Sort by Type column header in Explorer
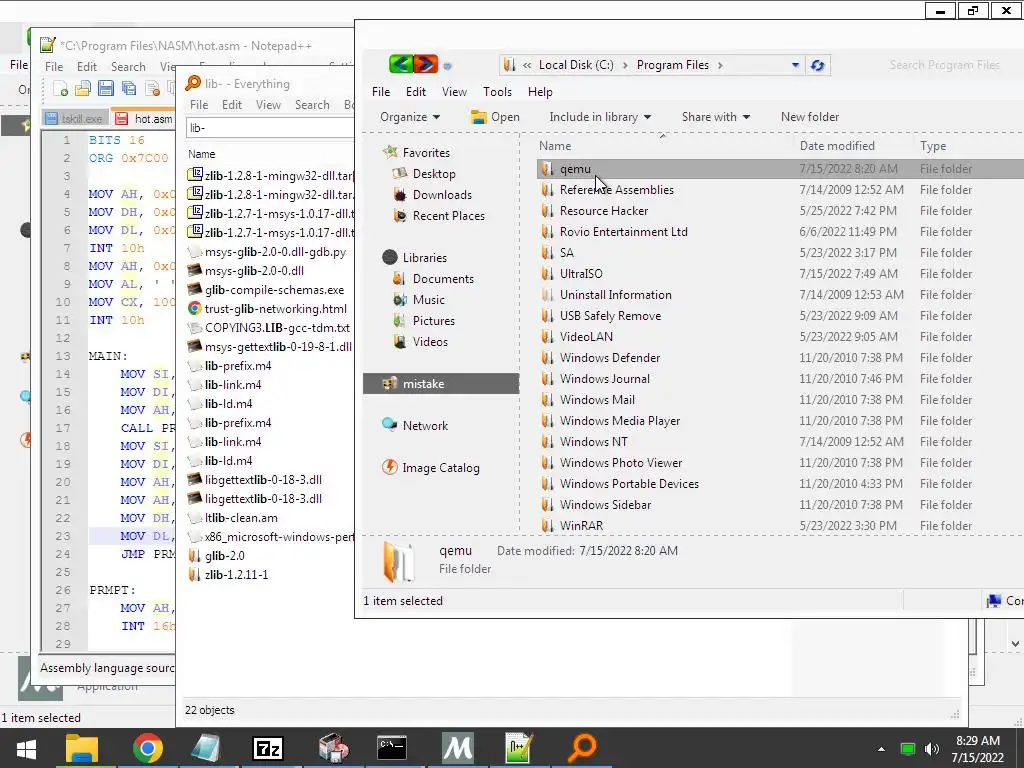 click(933, 146)
